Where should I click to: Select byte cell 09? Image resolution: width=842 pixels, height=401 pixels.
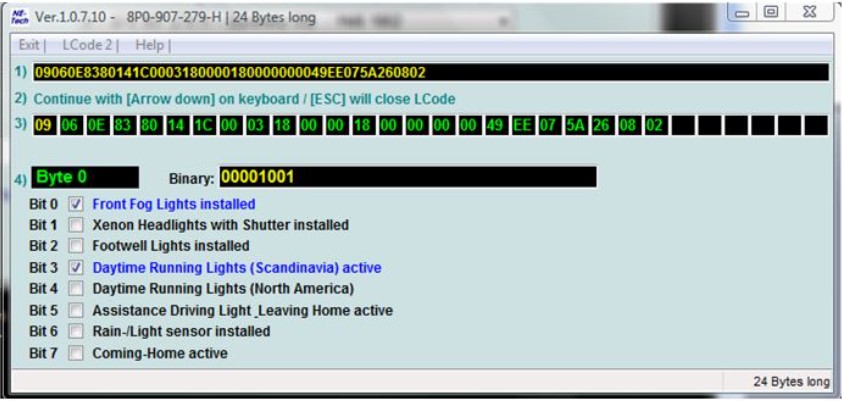(x=45, y=125)
